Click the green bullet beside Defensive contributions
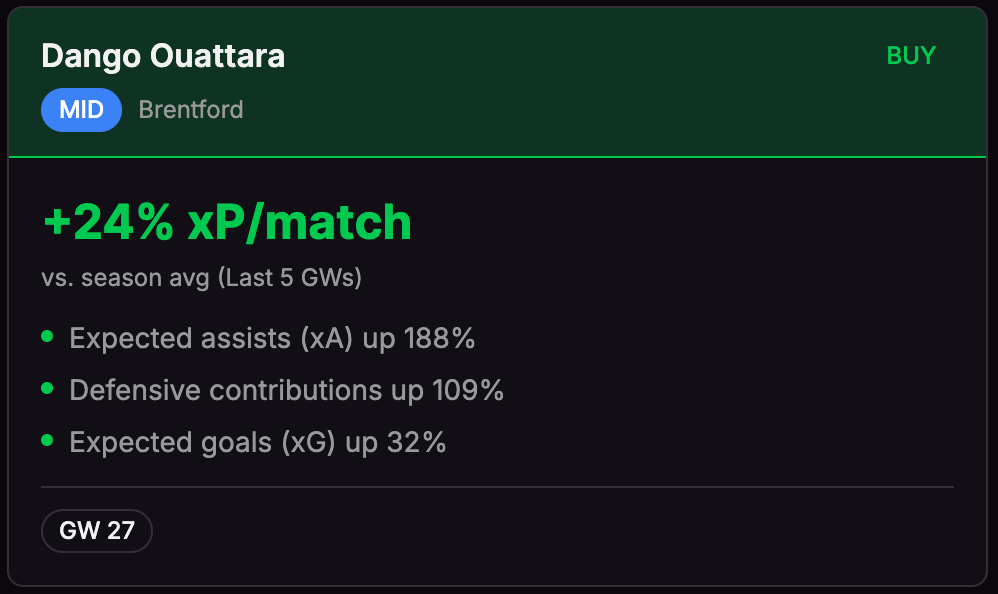The image size is (998, 594). pos(47,389)
